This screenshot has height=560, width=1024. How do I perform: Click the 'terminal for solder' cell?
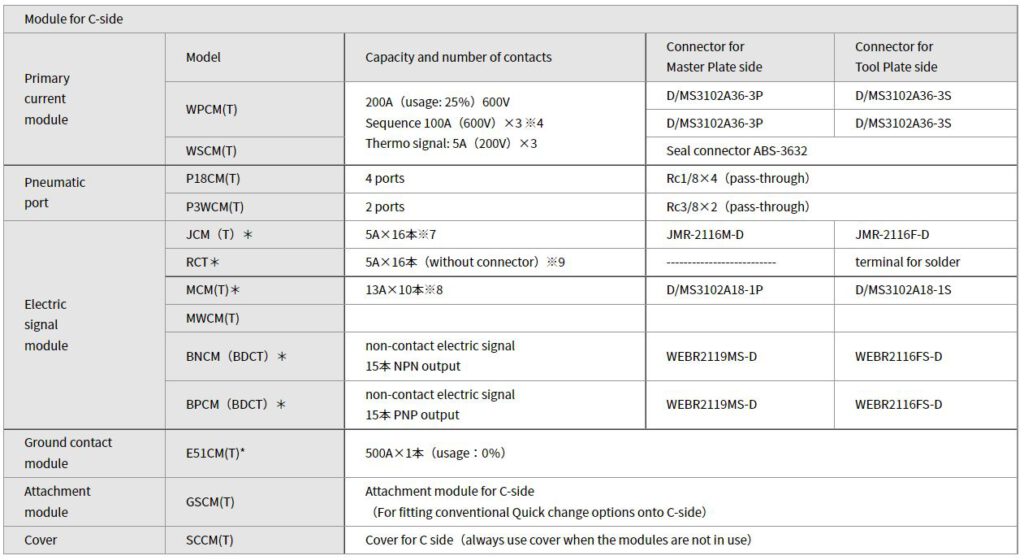[925, 262]
